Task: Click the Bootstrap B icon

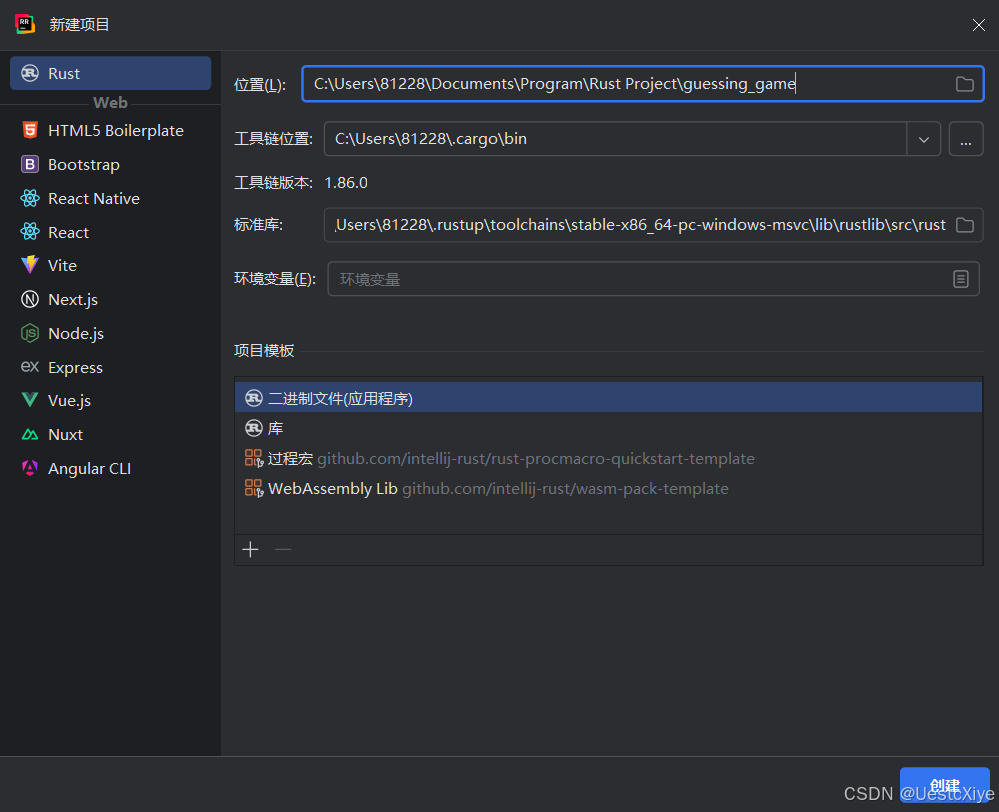Action: coord(30,164)
